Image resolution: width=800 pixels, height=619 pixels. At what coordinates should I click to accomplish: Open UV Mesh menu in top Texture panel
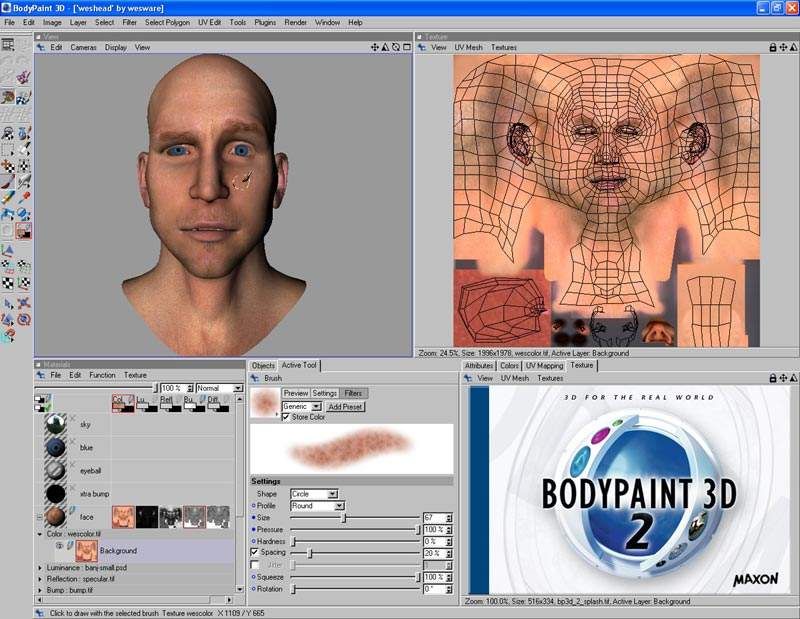(468, 47)
